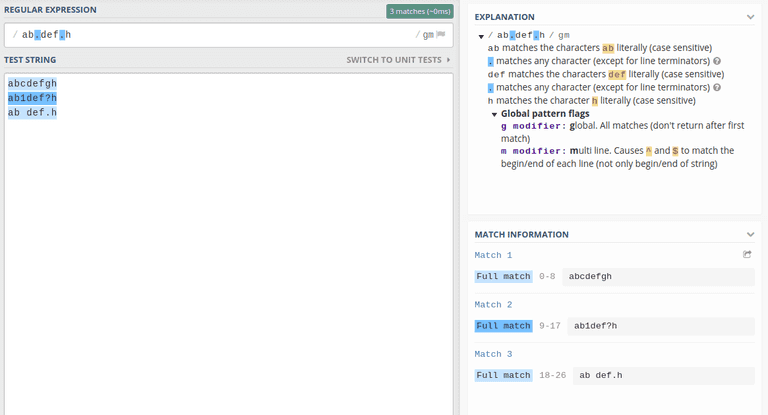Screen dimensions: 768x415
Task: Click the Match 3 heading
Action: [x=493, y=354]
